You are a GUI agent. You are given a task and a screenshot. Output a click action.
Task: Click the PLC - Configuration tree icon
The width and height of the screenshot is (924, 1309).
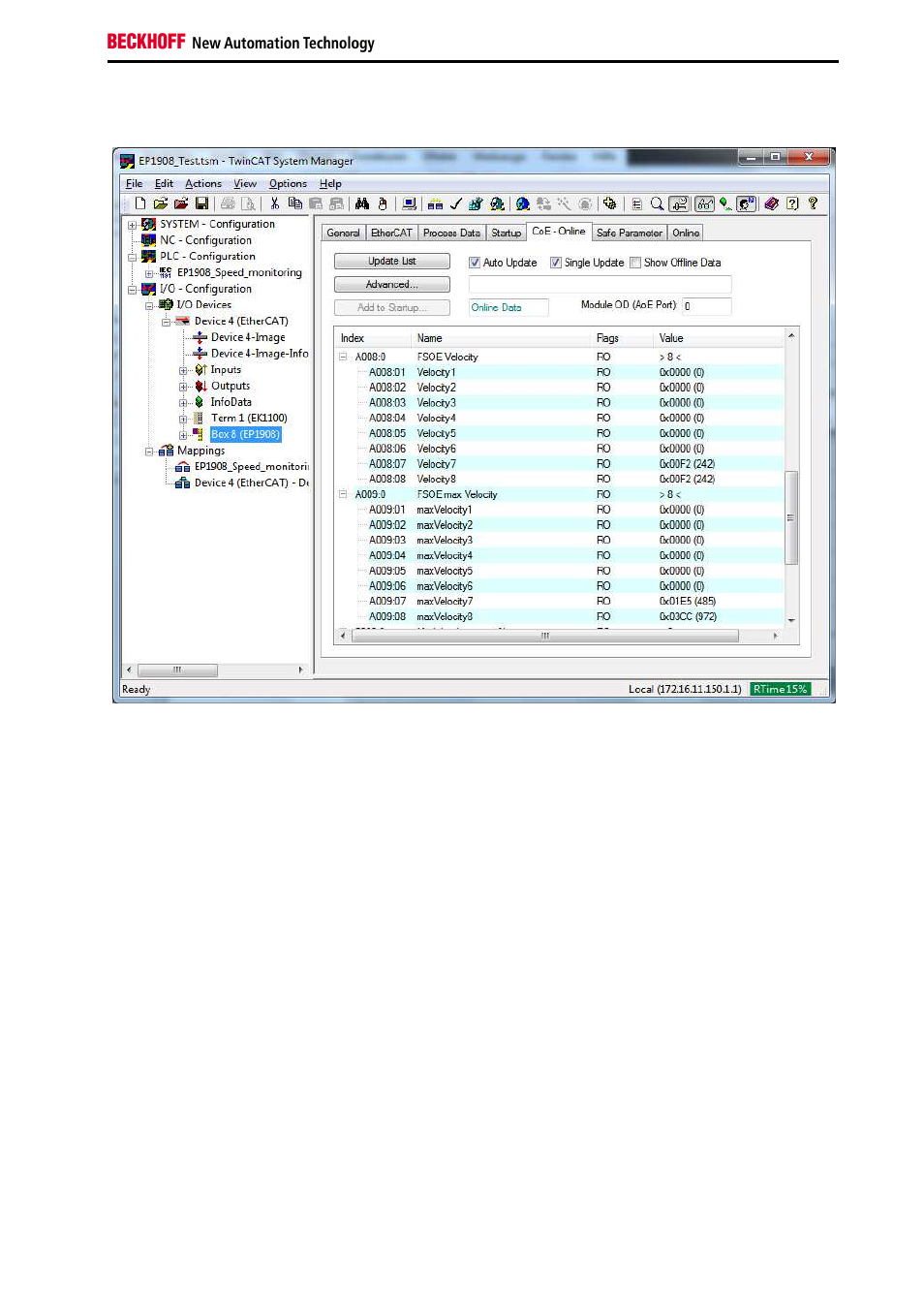(x=148, y=257)
